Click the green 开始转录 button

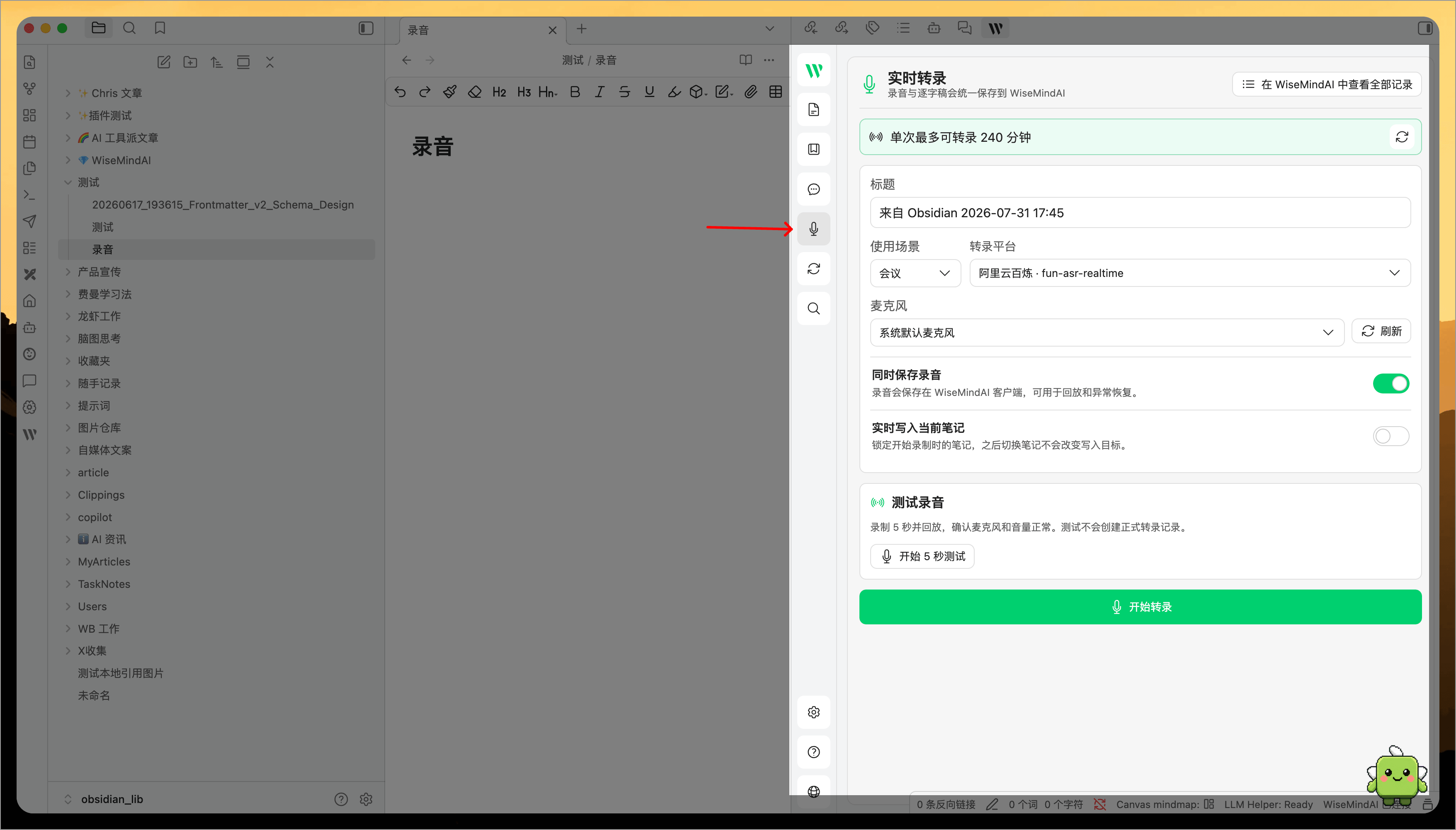[1140, 607]
